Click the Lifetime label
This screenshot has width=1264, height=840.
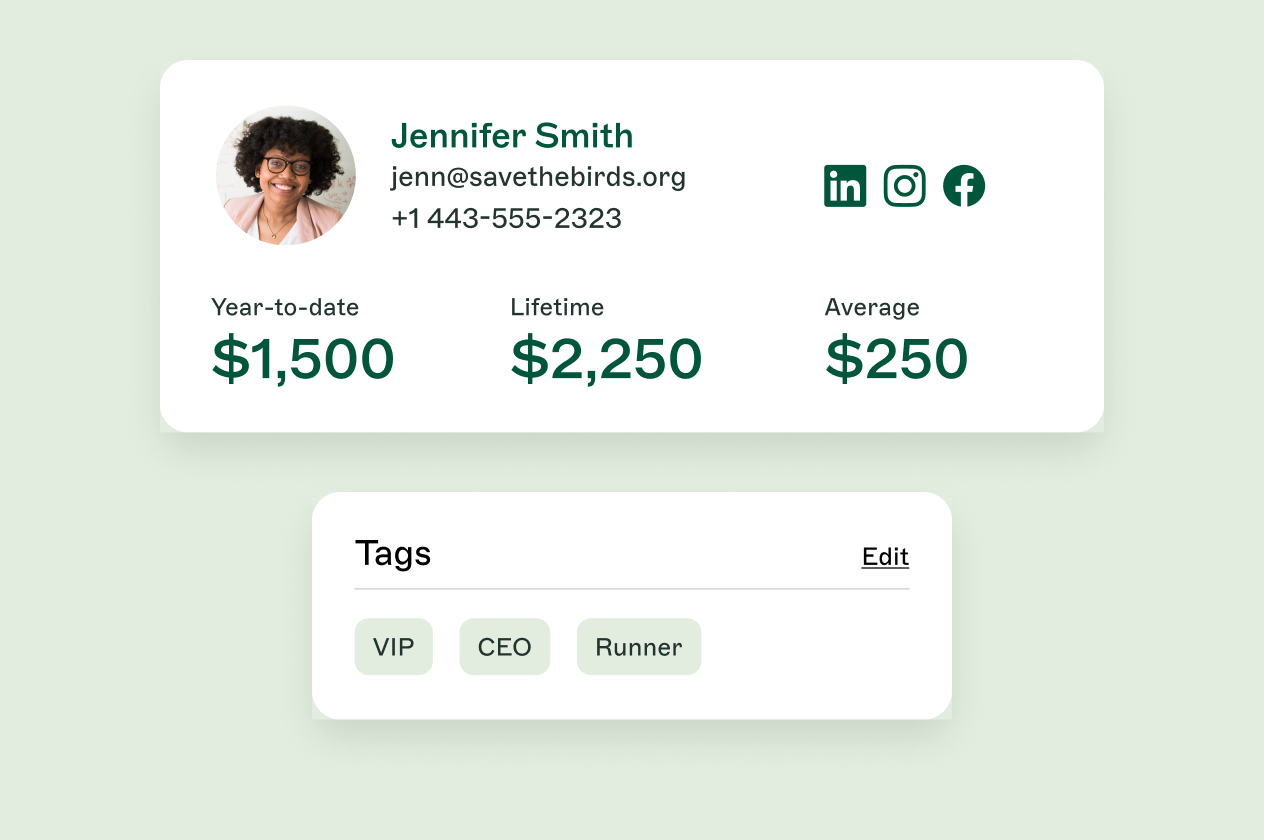[x=557, y=307]
